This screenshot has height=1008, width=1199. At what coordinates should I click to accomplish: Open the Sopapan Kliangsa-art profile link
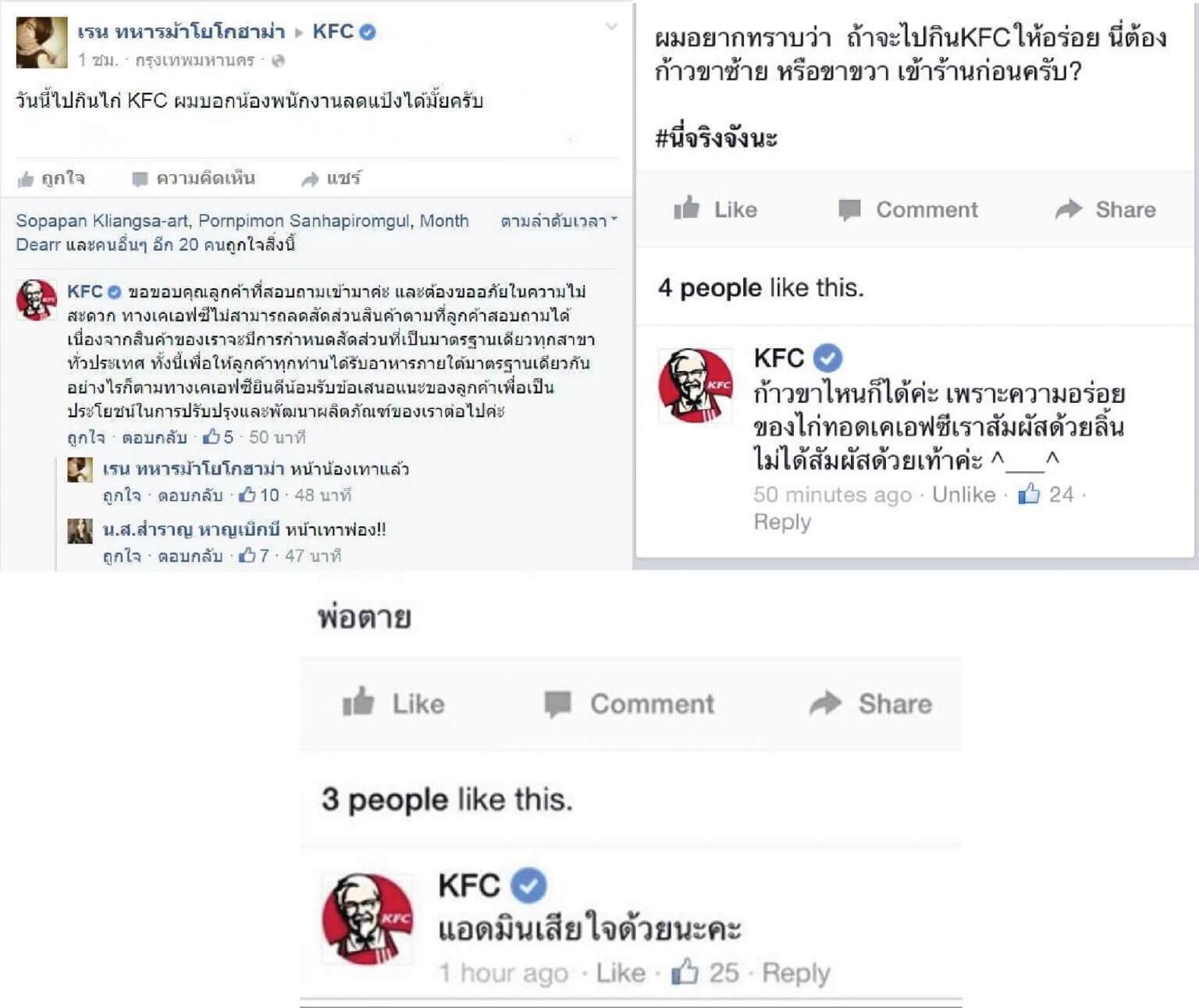[101, 221]
